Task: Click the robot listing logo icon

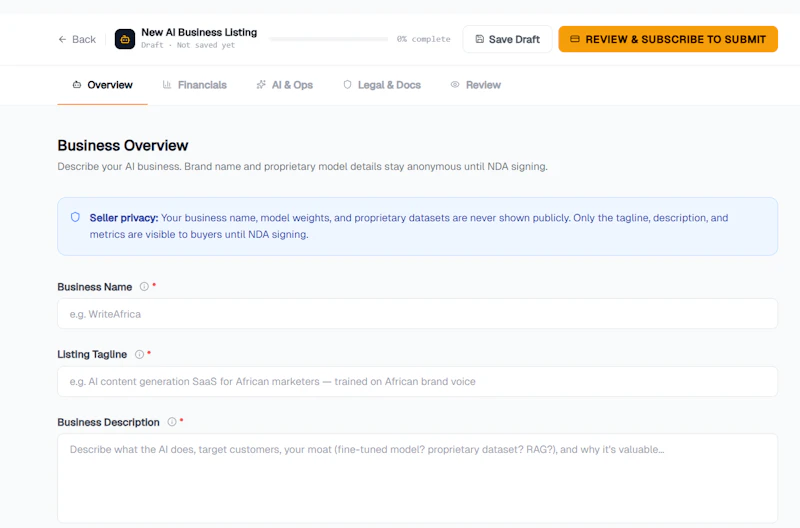Action: (125, 39)
